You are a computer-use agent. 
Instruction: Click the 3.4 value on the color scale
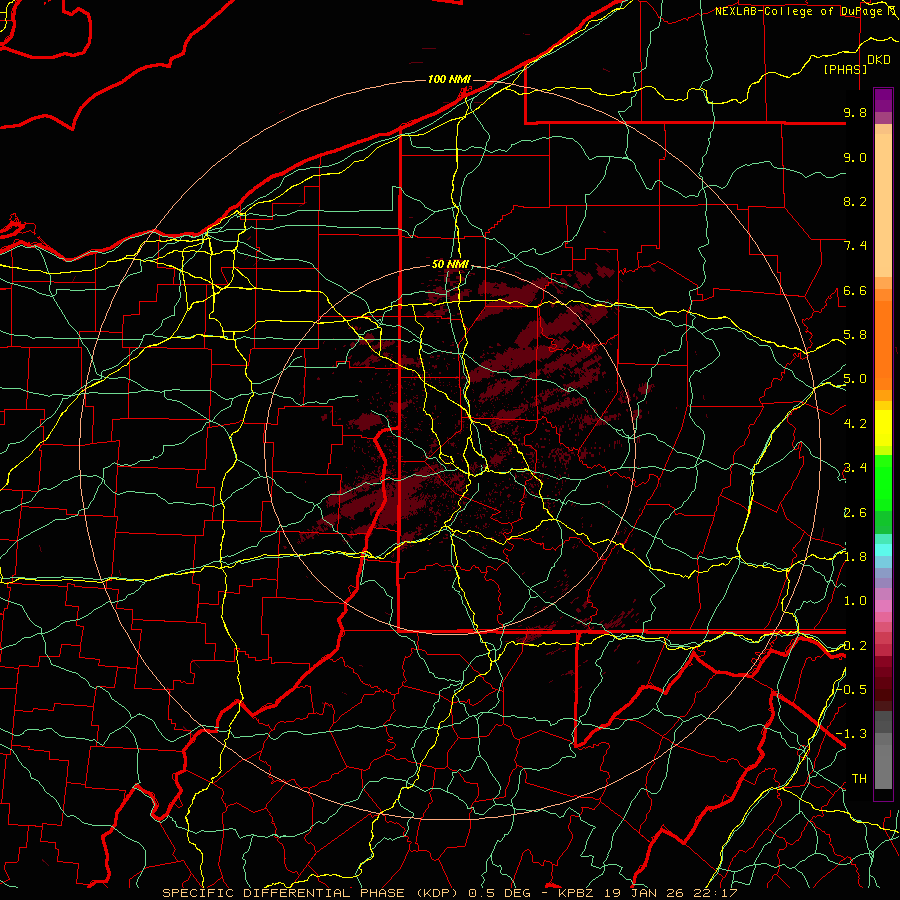855,468
